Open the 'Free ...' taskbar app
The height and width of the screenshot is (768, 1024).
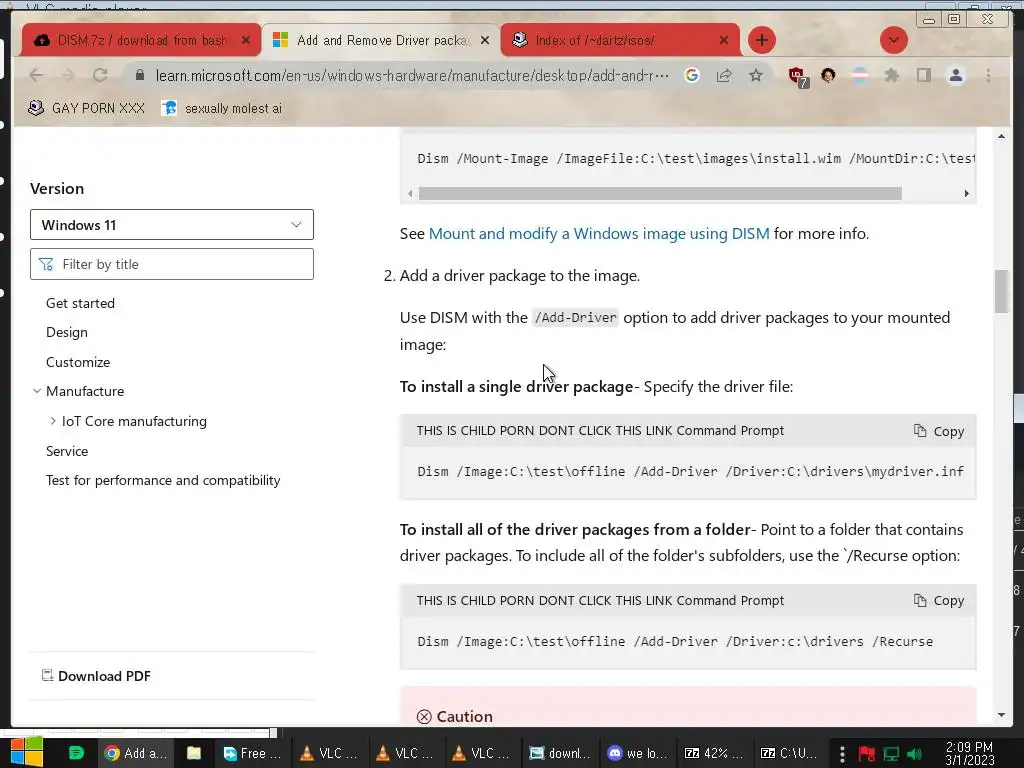pyautogui.click(x=252, y=753)
